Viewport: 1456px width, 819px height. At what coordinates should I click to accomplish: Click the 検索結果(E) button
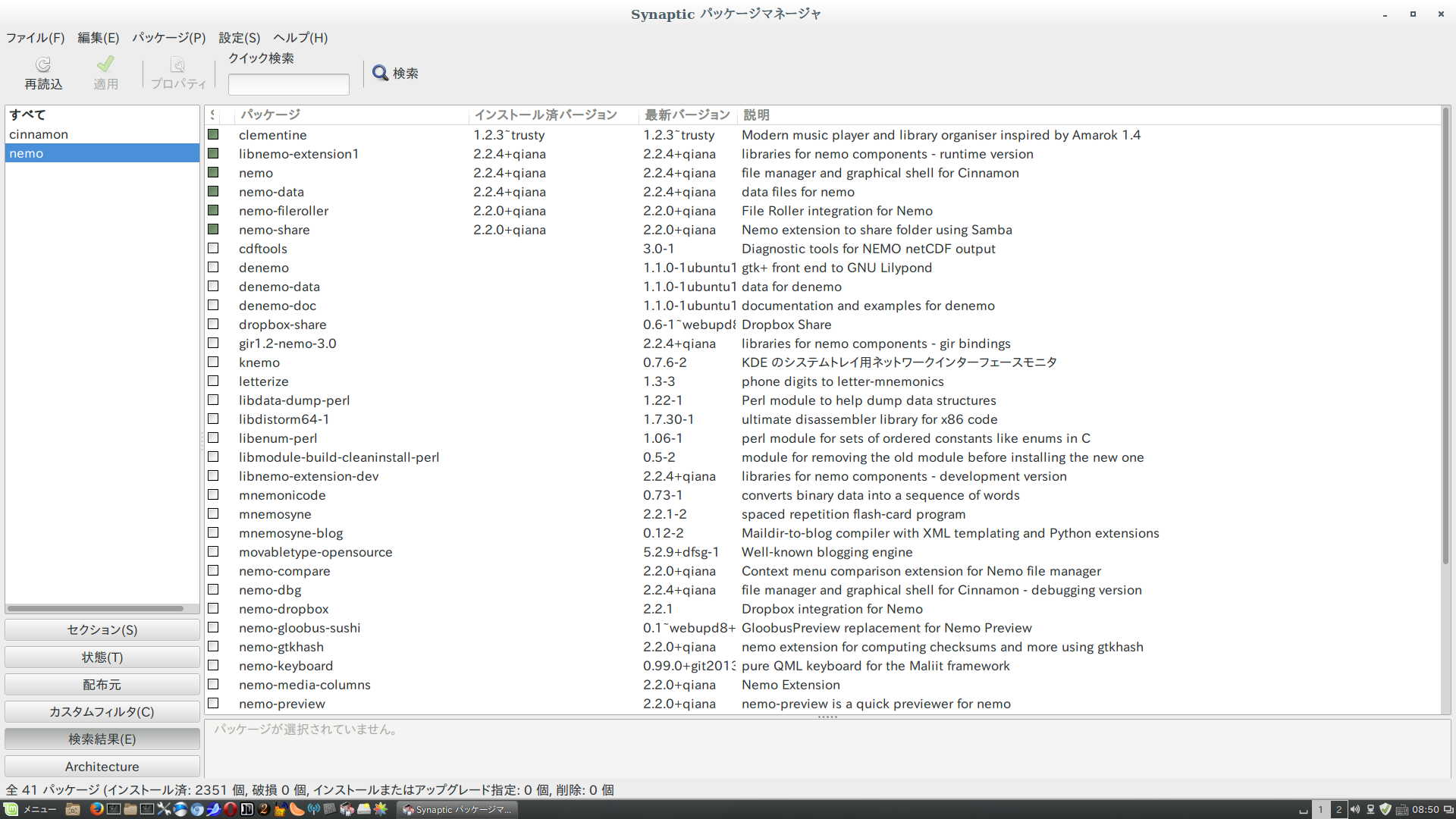pos(102,739)
